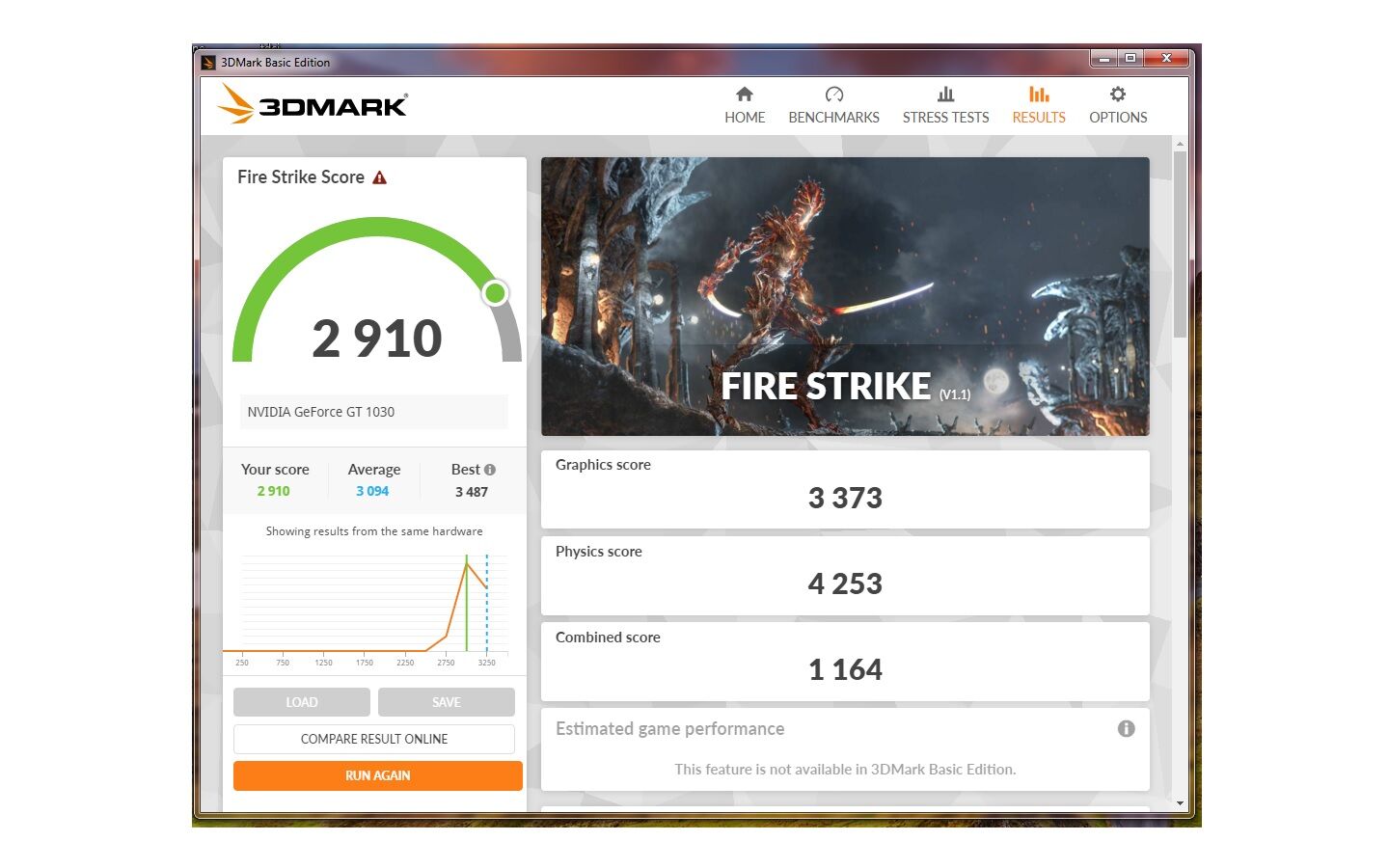This screenshot has width=1389, height=868.
Task: Click the 3DMark title bar app icon
Action: coord(208,63)
